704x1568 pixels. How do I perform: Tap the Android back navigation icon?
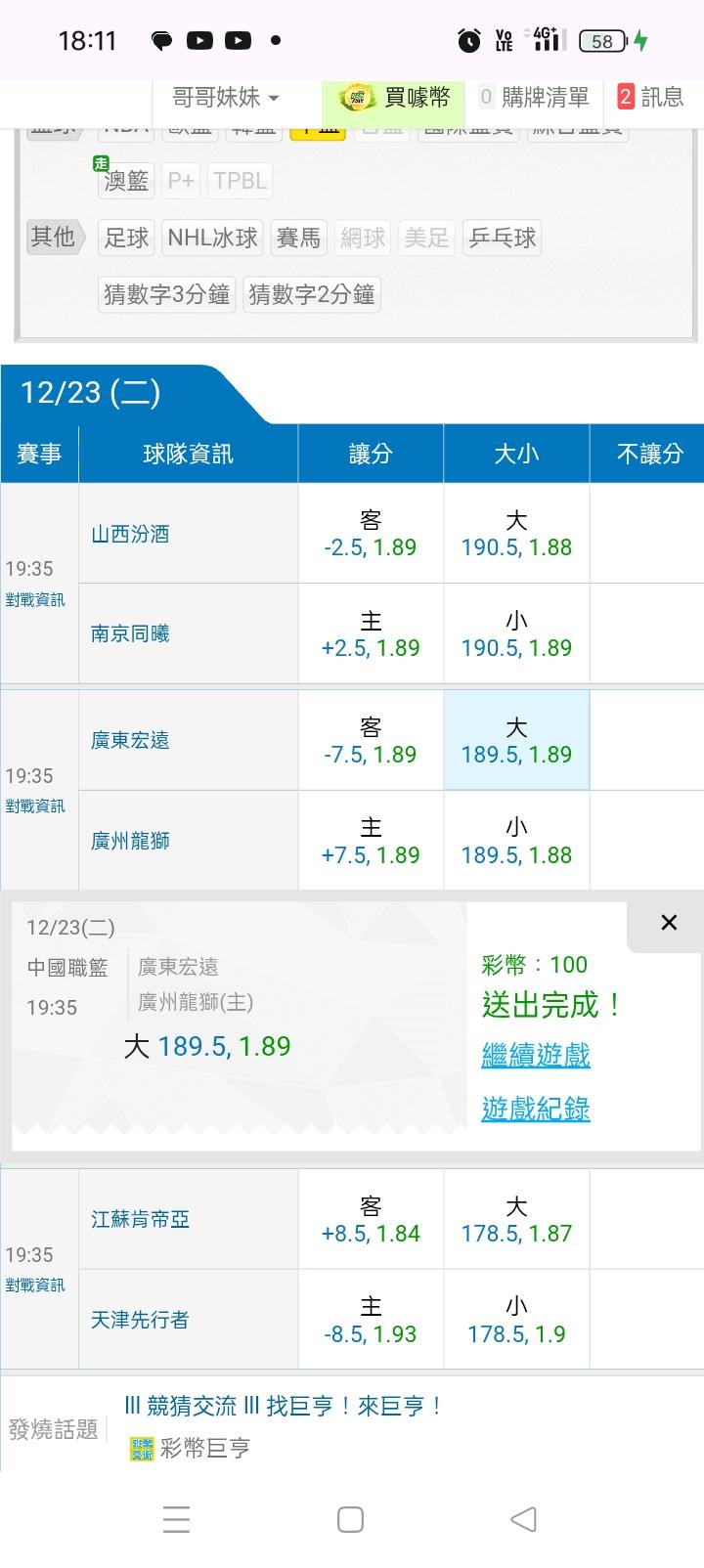coord(524,1519)
